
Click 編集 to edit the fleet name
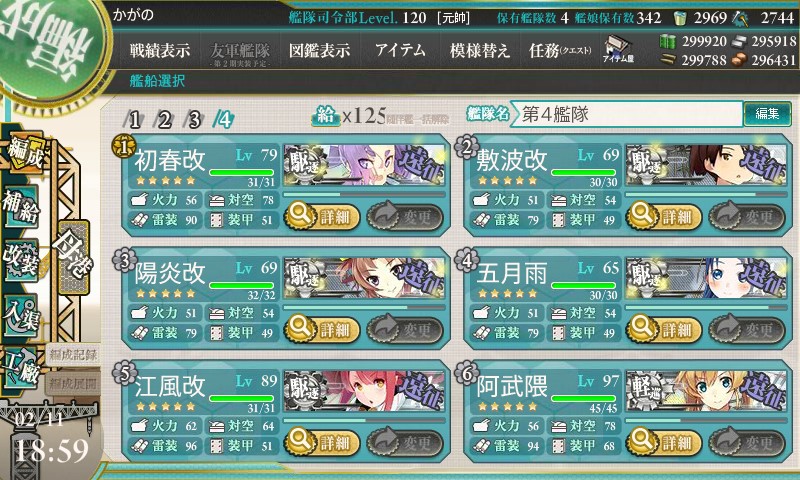[x=767, y=113]
